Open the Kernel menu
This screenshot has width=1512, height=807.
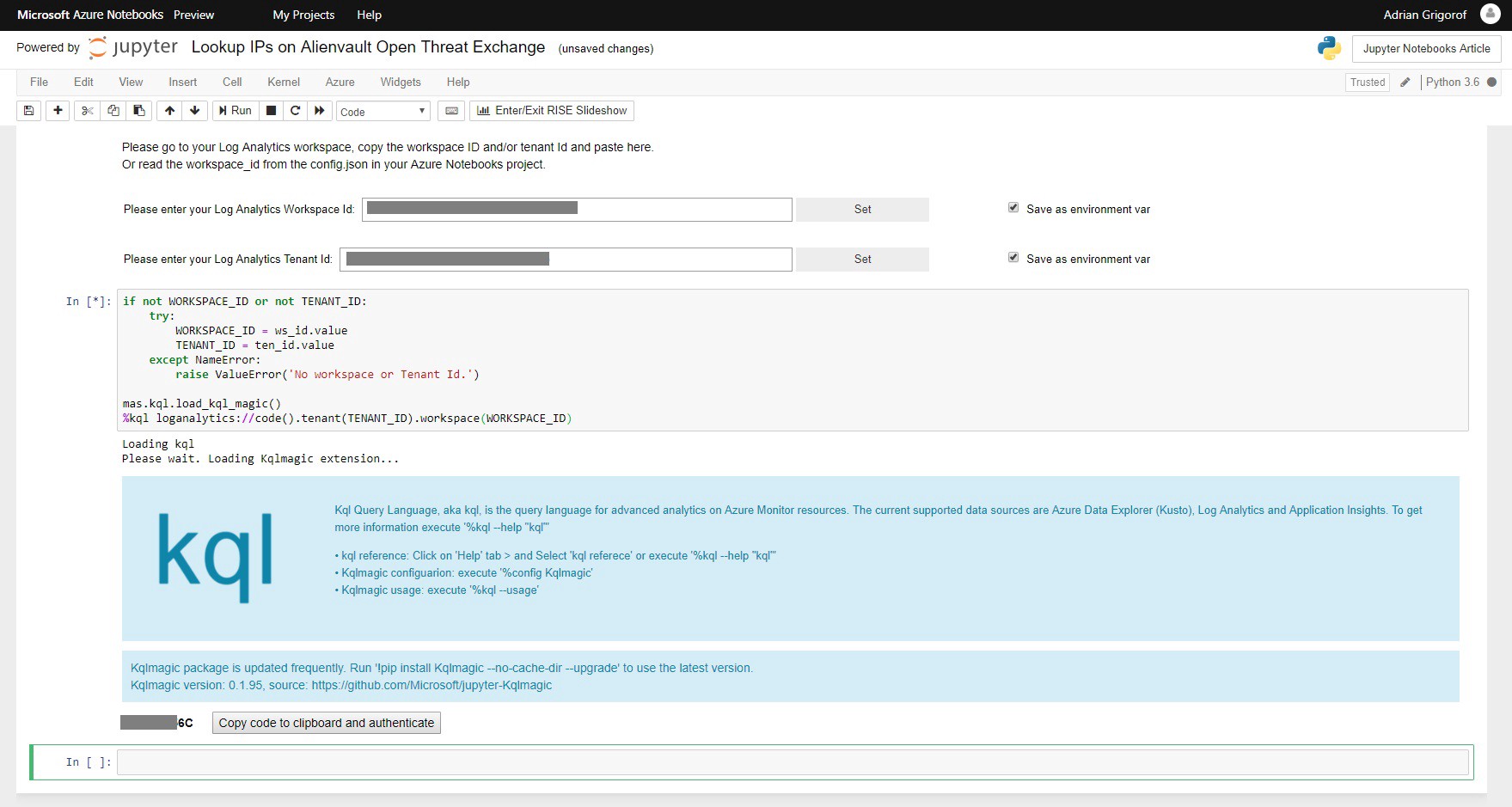point(284,83)
